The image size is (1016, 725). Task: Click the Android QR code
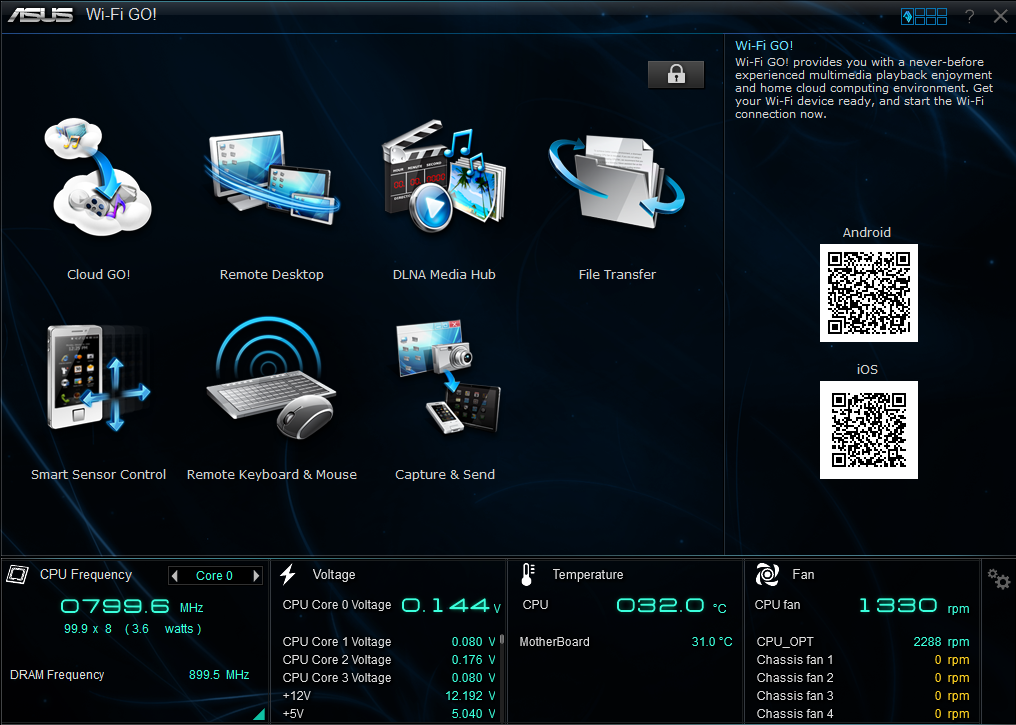pos(868,293)
